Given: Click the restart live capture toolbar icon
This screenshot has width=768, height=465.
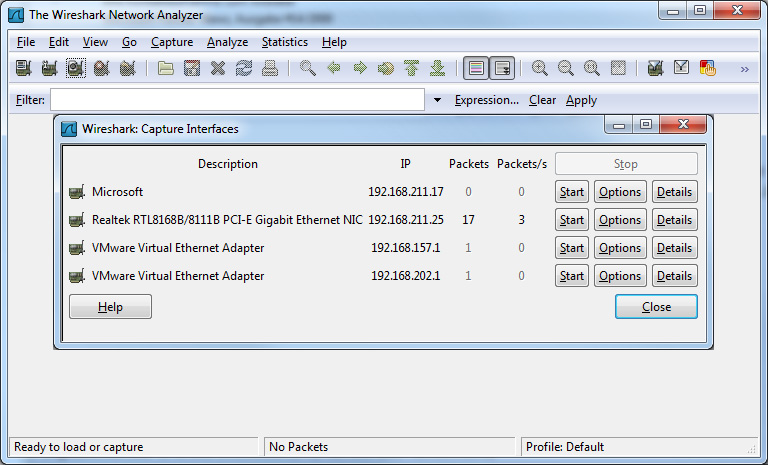Looking at the screenshot, I should [x=127, y=68].
